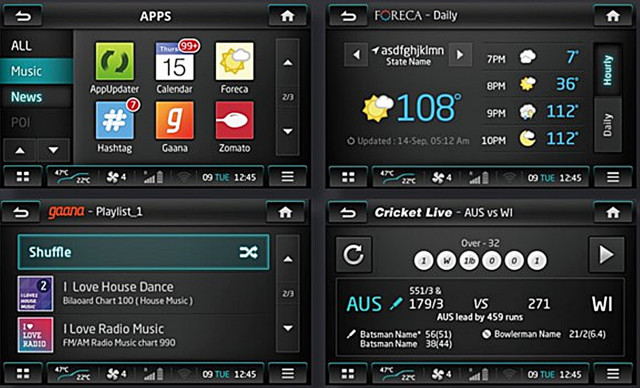Move app category list up
Screen dimensions: 640x388
coord(20,150)
